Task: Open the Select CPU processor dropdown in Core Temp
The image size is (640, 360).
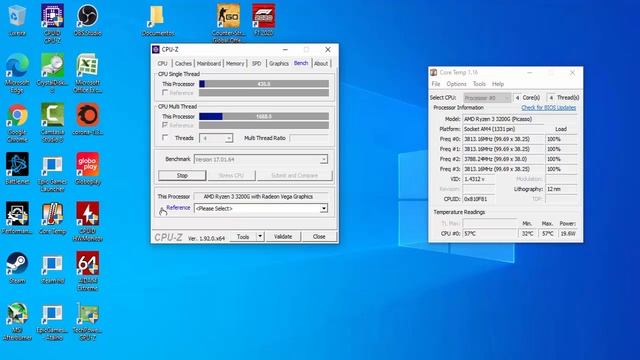Action: 487,98
